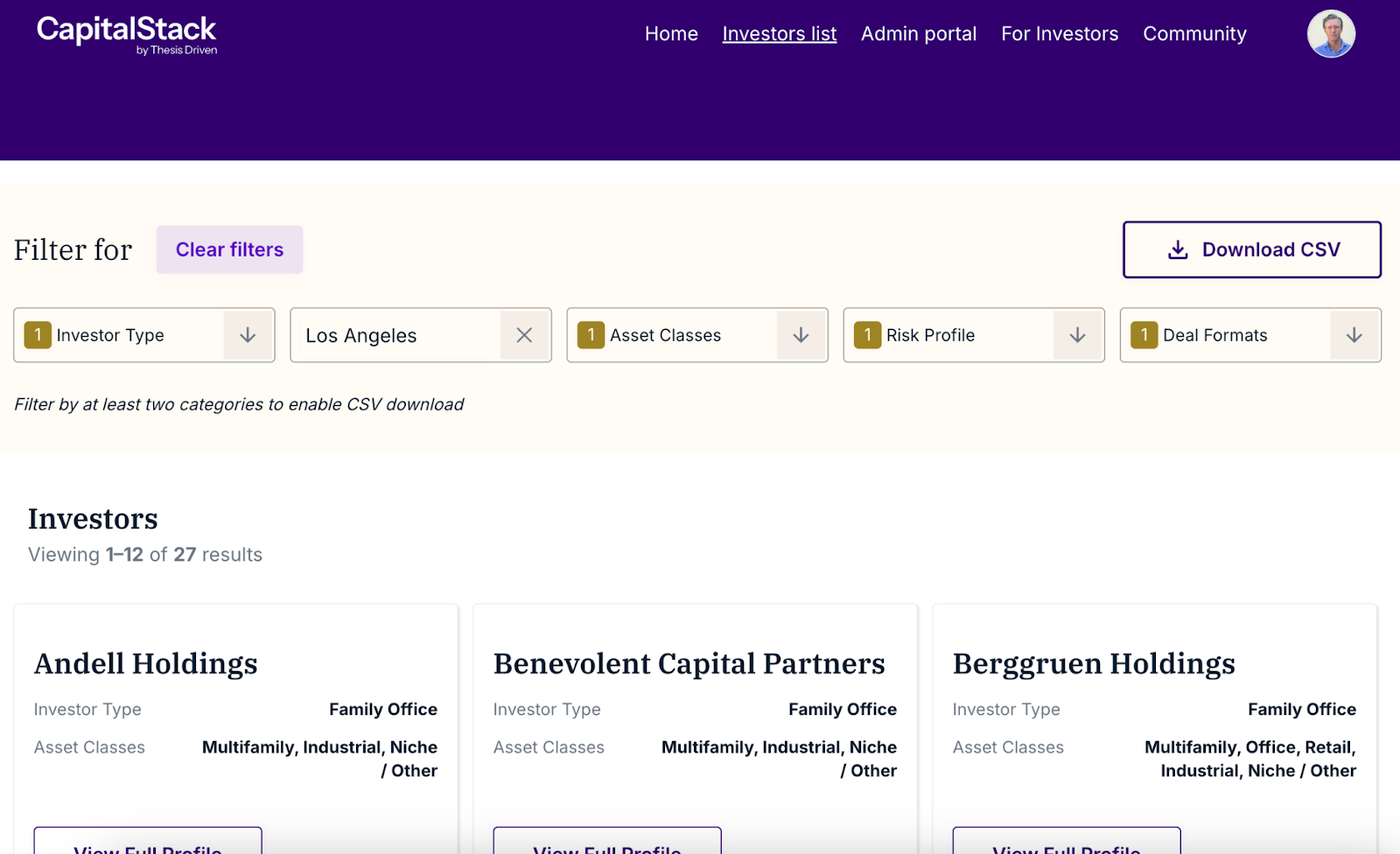Screen dimensions: 1400x854
Task: Clear the Los Angeles location filter
Action: [x=524, y=335]
